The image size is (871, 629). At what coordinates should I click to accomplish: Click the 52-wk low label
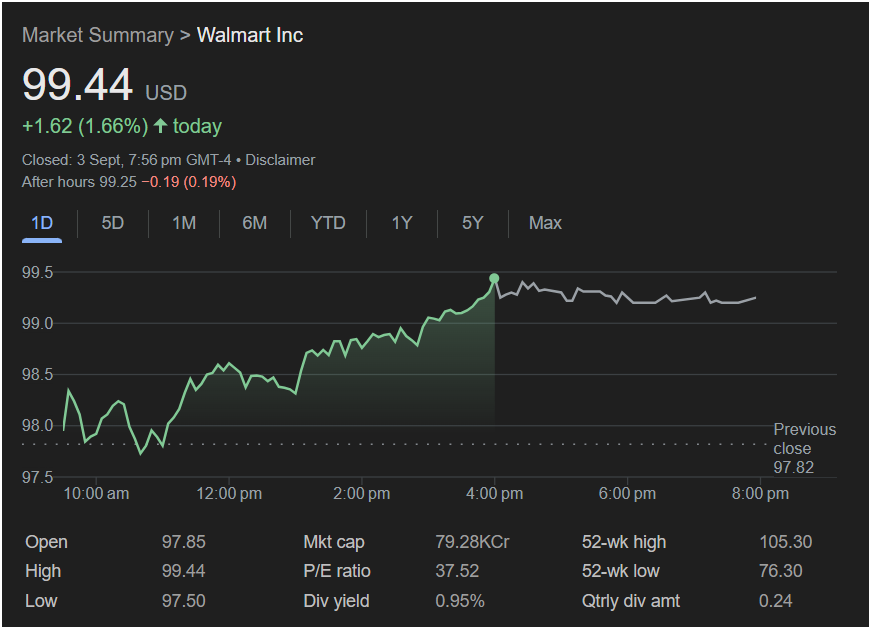620,571
